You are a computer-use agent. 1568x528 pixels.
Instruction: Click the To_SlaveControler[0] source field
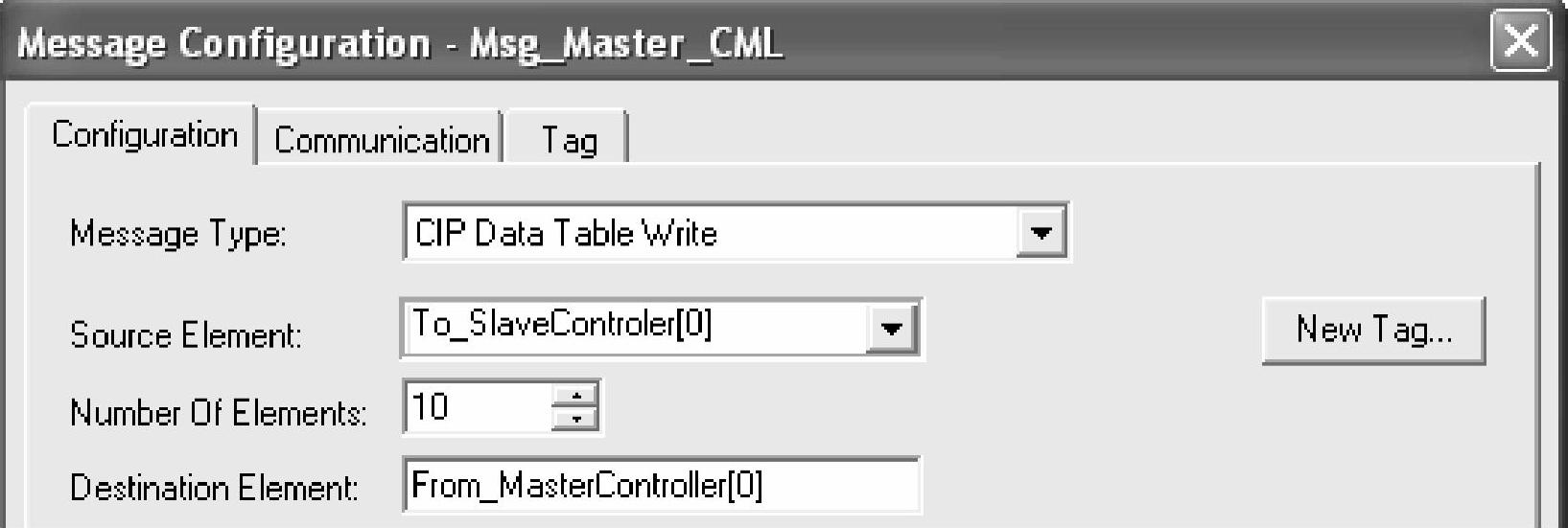633,326
